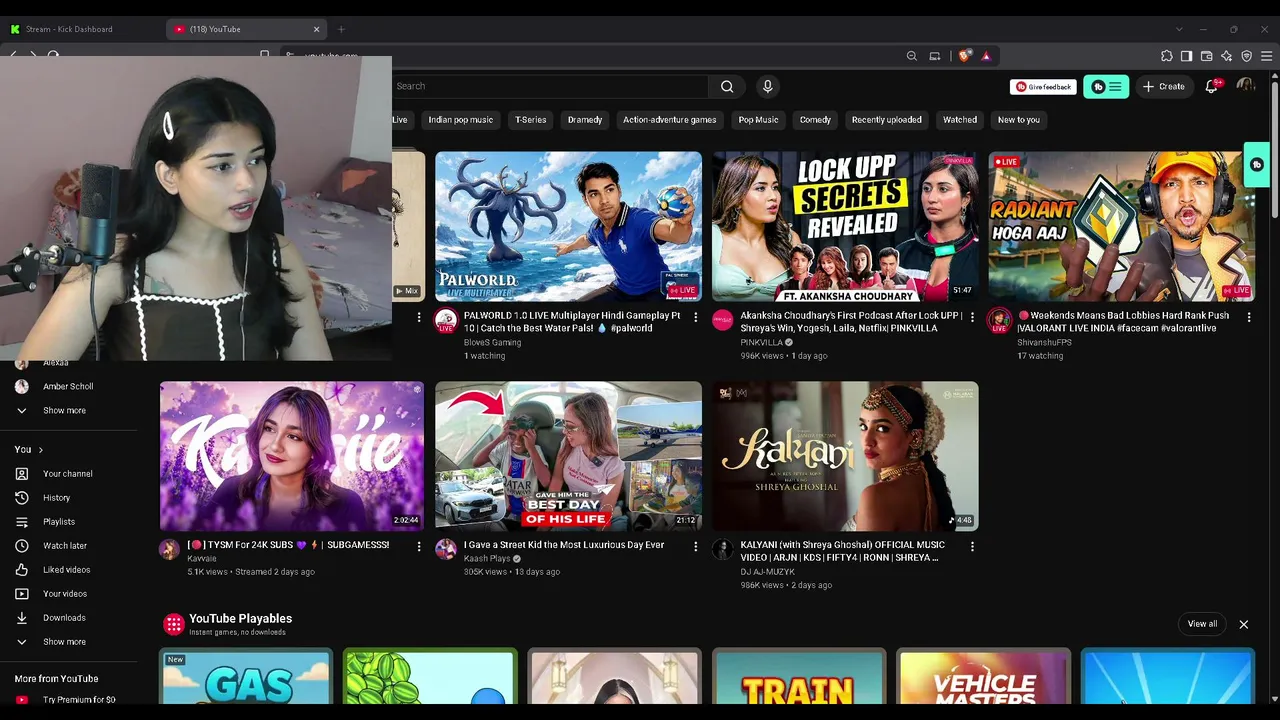
Task: Click the cast/install screen icon in address bar
Action: pos(935,56)
